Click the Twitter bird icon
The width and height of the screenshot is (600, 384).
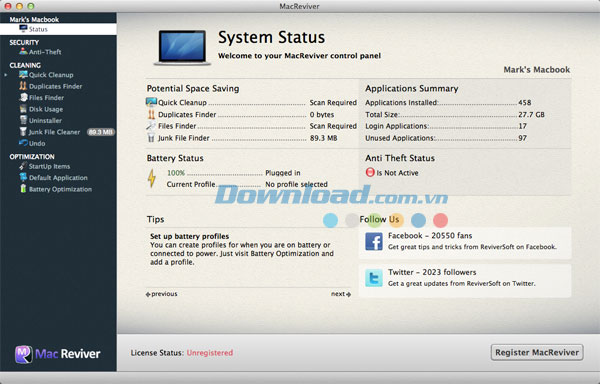point(374,278)
